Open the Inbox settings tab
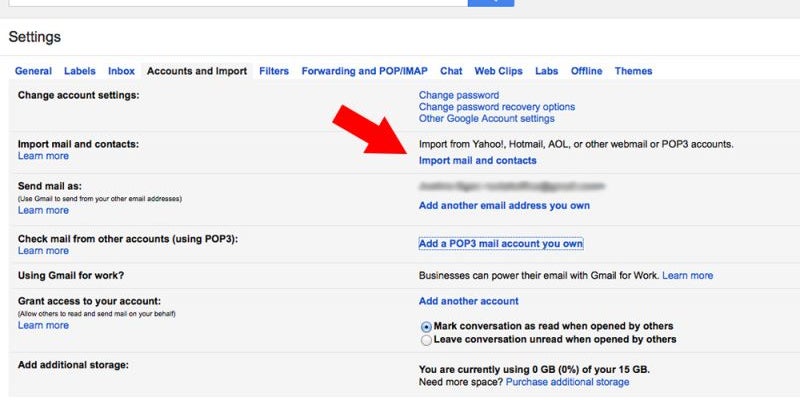This screenshot has width=800, height=400. (121, 71)
